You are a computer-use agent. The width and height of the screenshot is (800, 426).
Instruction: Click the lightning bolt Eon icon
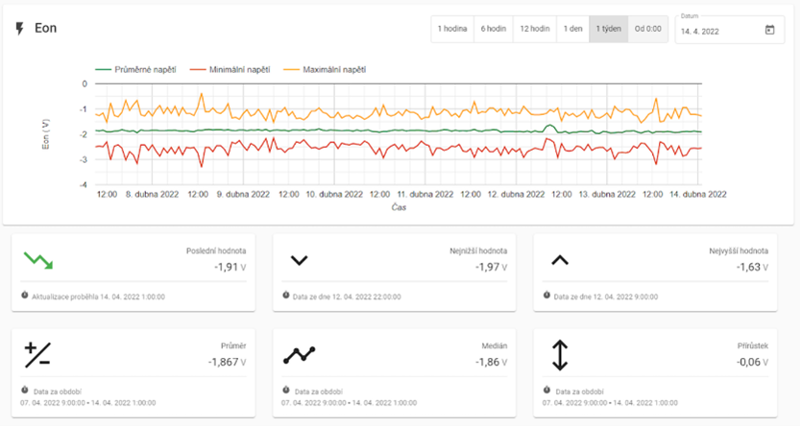pos(19,28)
